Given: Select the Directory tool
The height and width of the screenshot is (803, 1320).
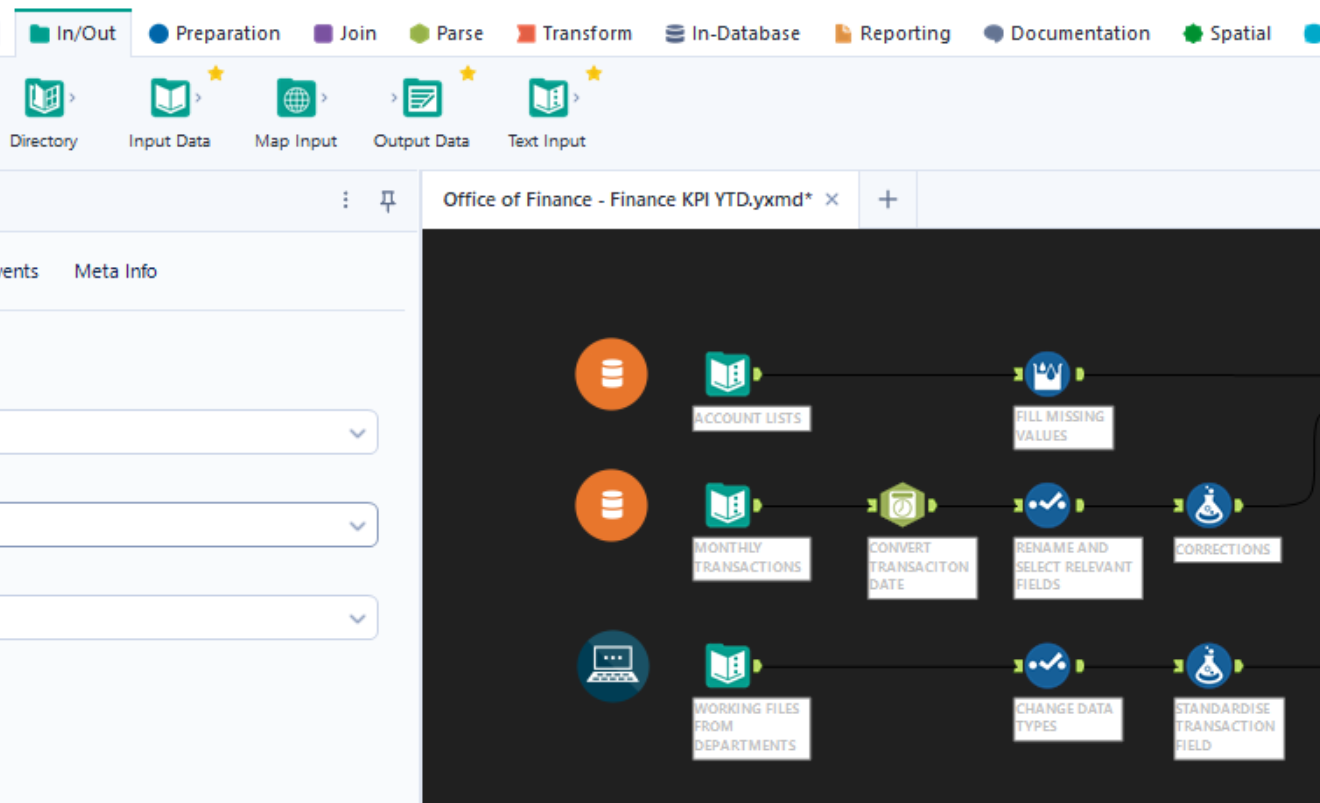Looking at the screenshot, I should pos(42,97).
